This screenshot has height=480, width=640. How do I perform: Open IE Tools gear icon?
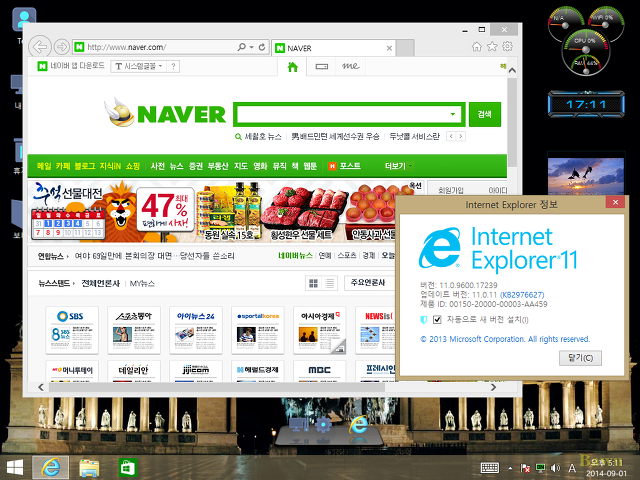tap(507, 47)
